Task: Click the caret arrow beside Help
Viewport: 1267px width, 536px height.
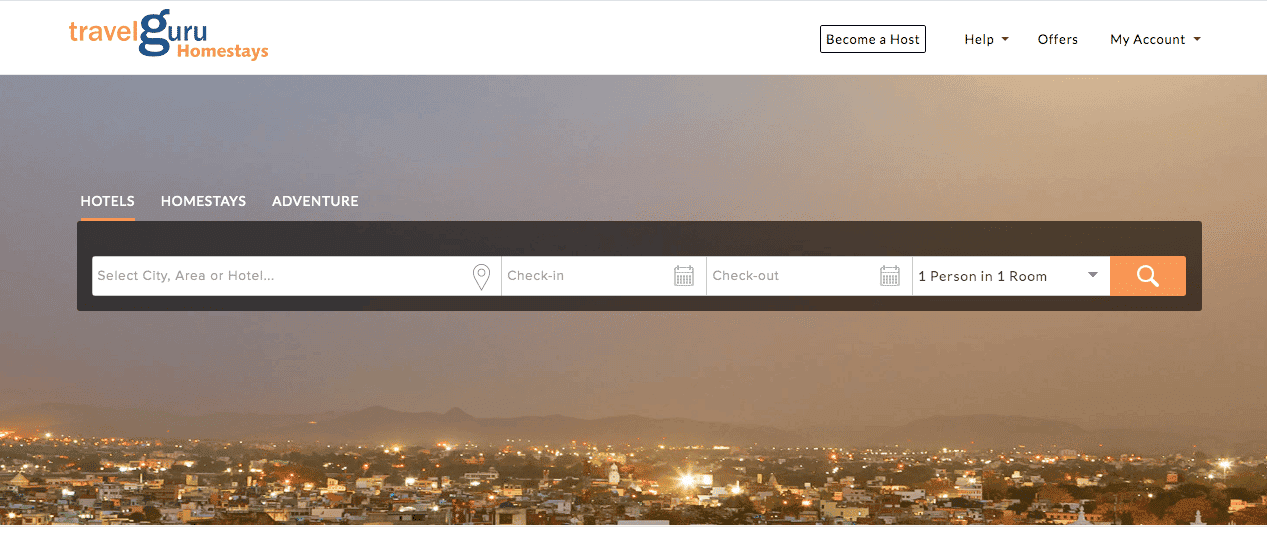Action: [x=1005, y=40]
